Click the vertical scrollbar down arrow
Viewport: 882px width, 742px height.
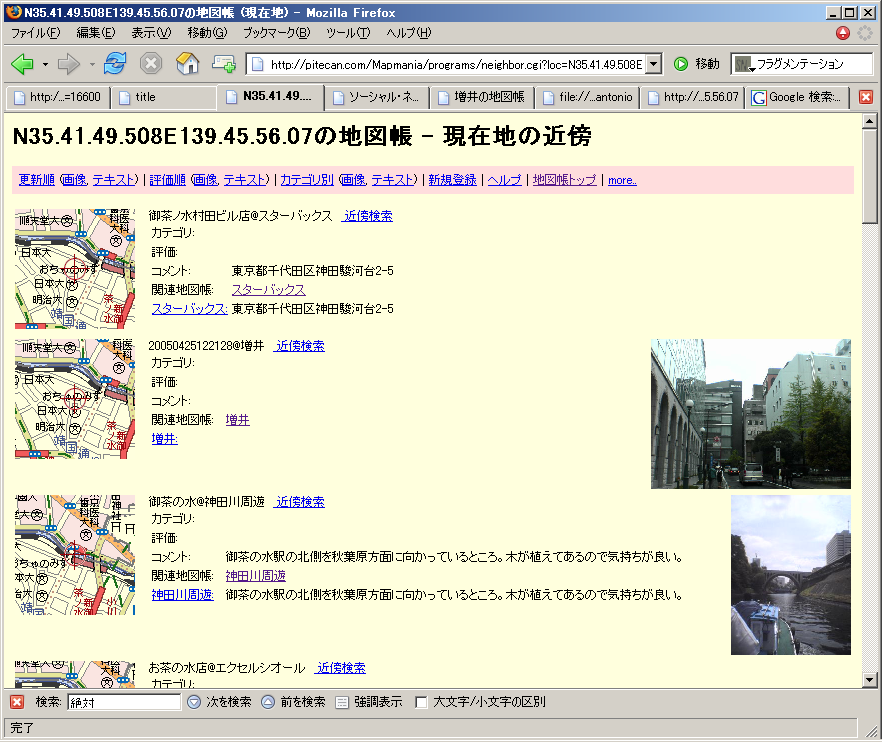869,680
